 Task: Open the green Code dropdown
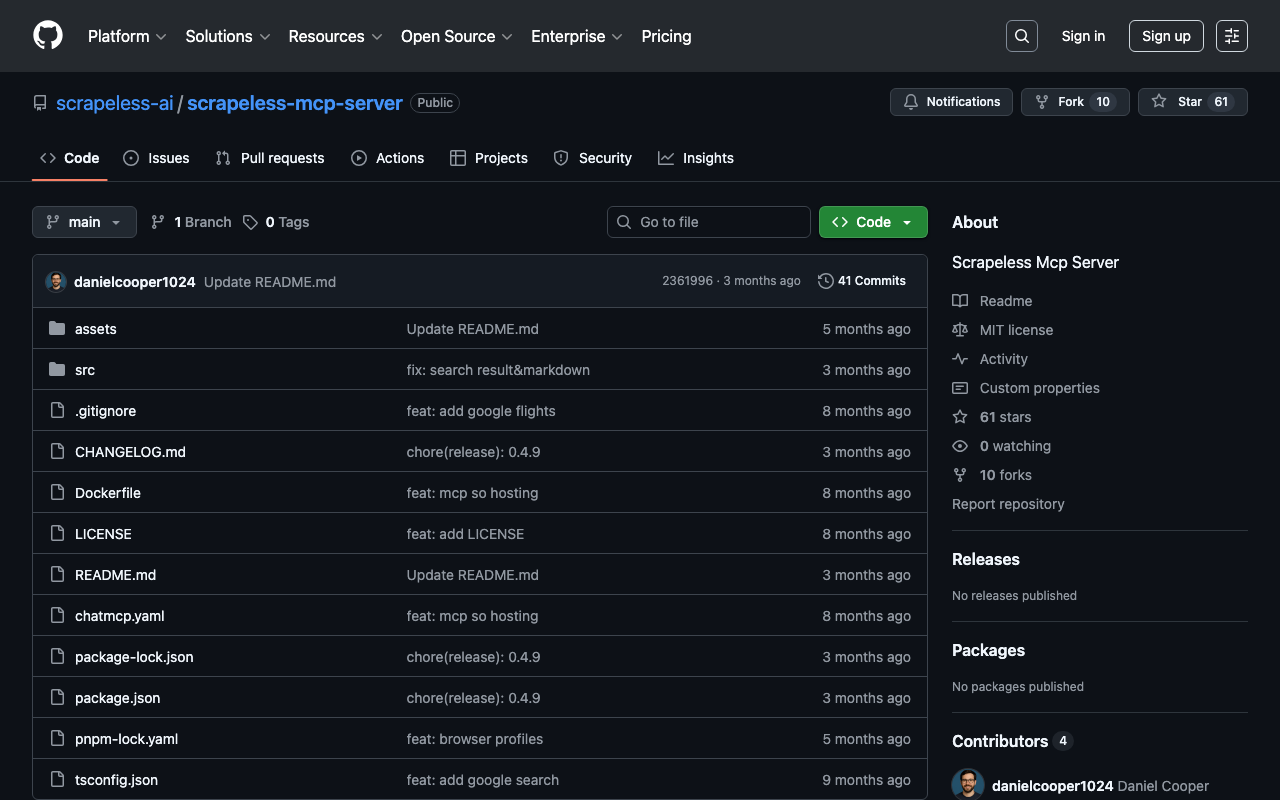click(872, 222)
